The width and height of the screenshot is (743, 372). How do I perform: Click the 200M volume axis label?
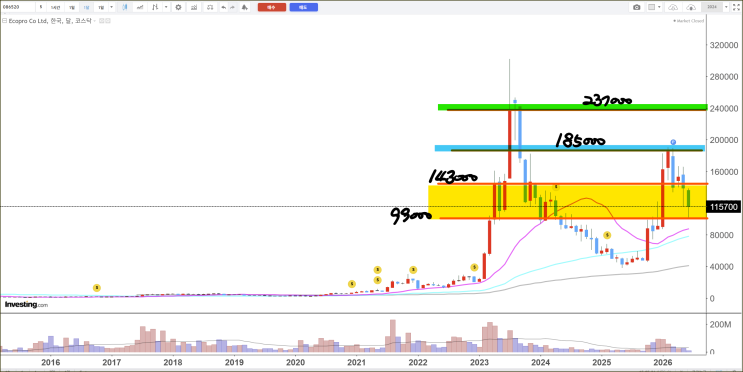719,324
